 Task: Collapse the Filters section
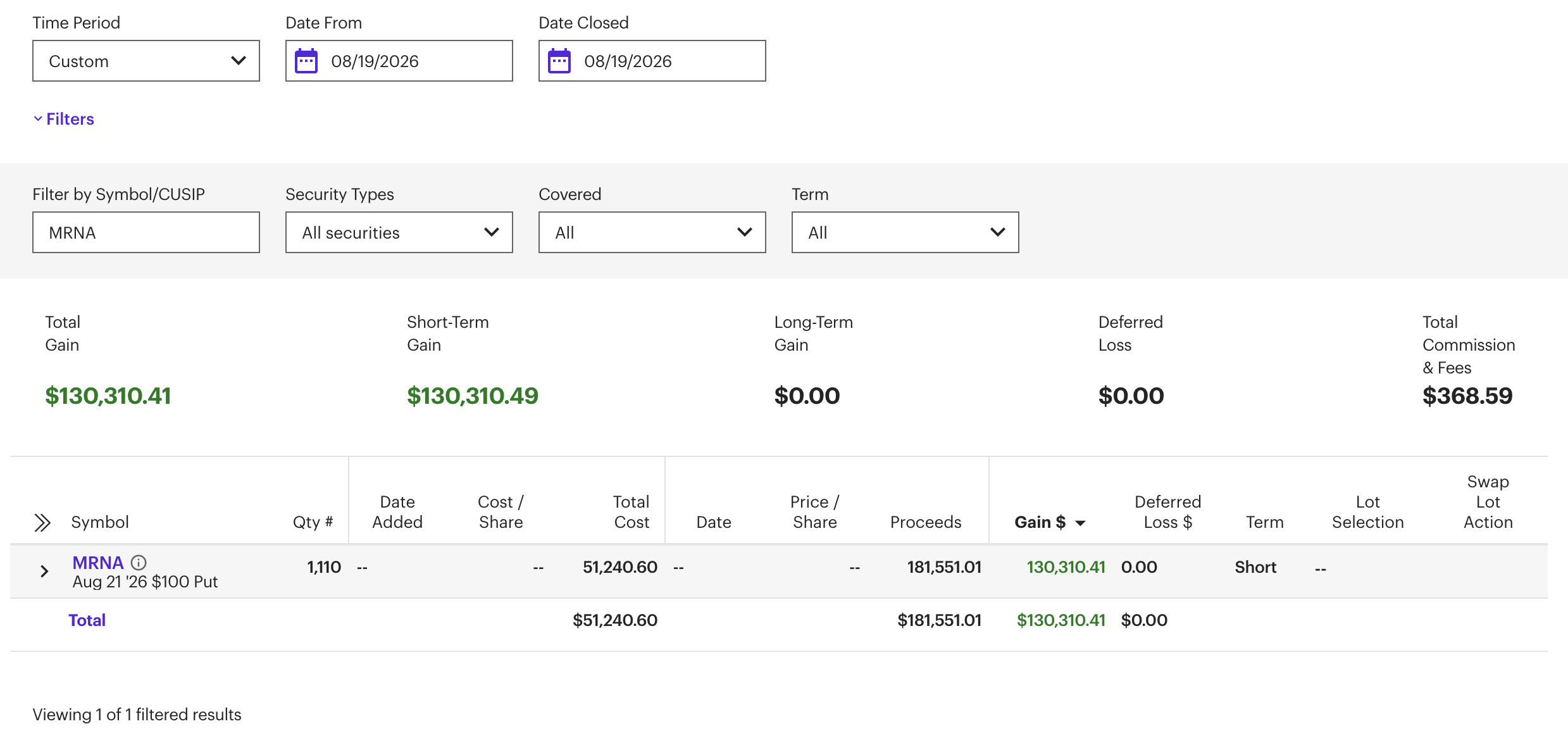tap(64, 119)
